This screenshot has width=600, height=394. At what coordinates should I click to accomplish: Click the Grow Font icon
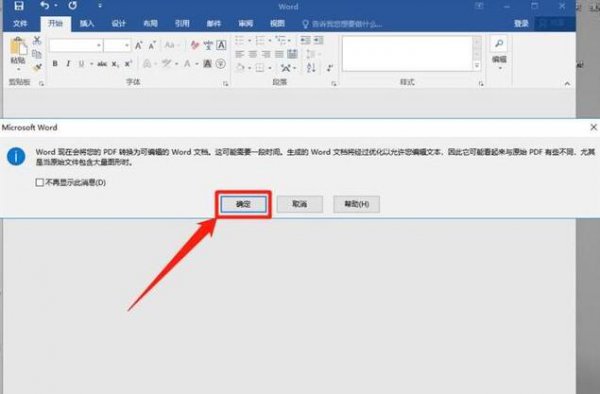139,46
